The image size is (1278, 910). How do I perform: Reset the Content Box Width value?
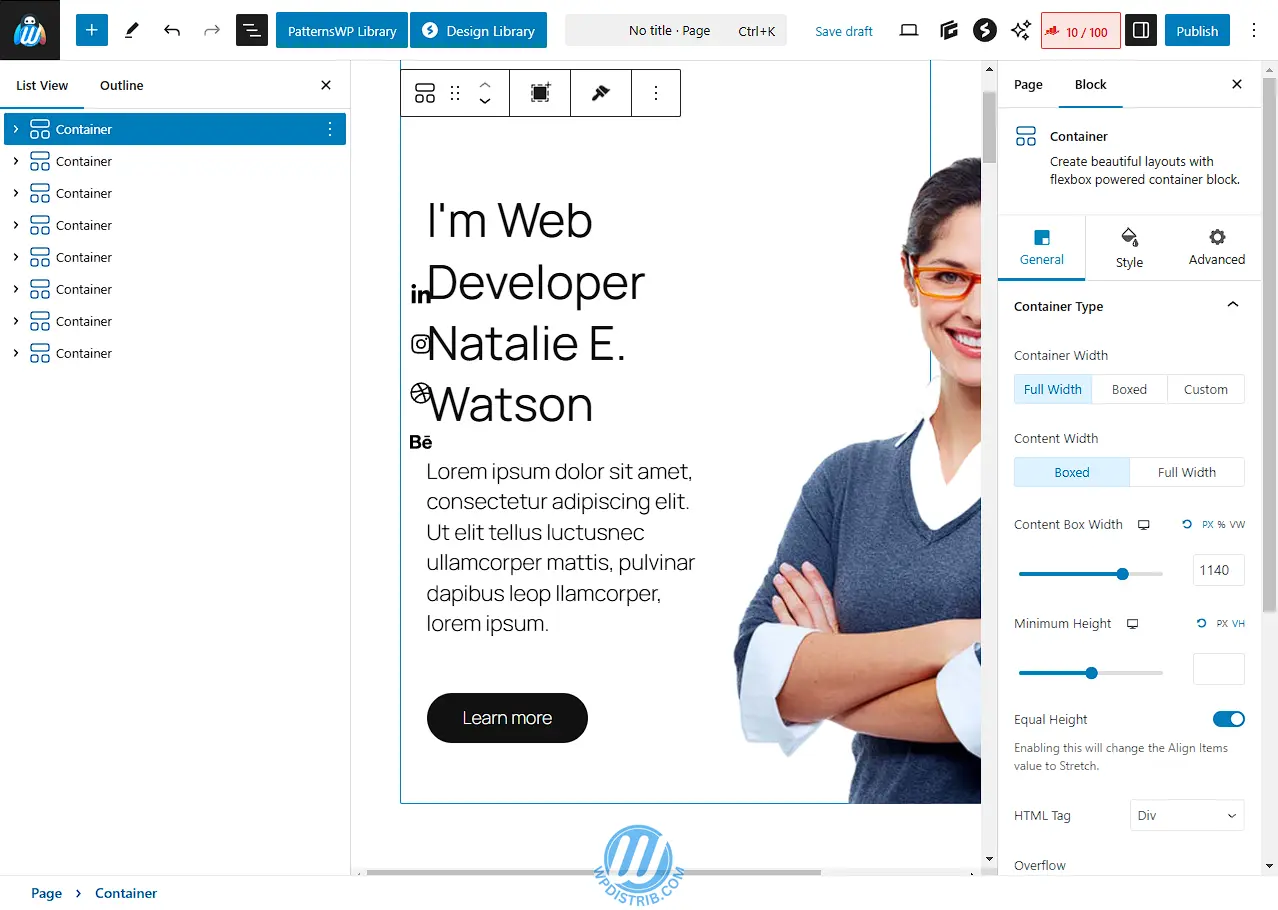[1187, 524]
